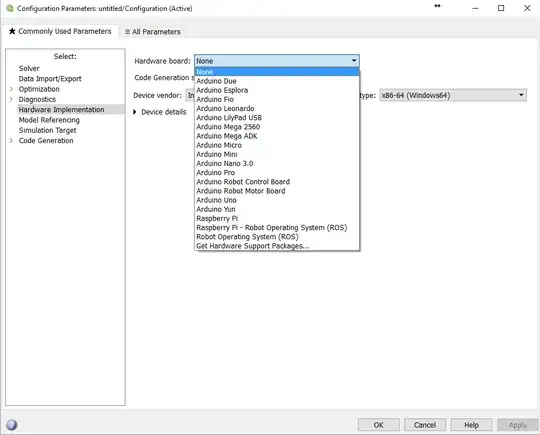
Task: Select Diagnostics category
Action: click(37, 99)
